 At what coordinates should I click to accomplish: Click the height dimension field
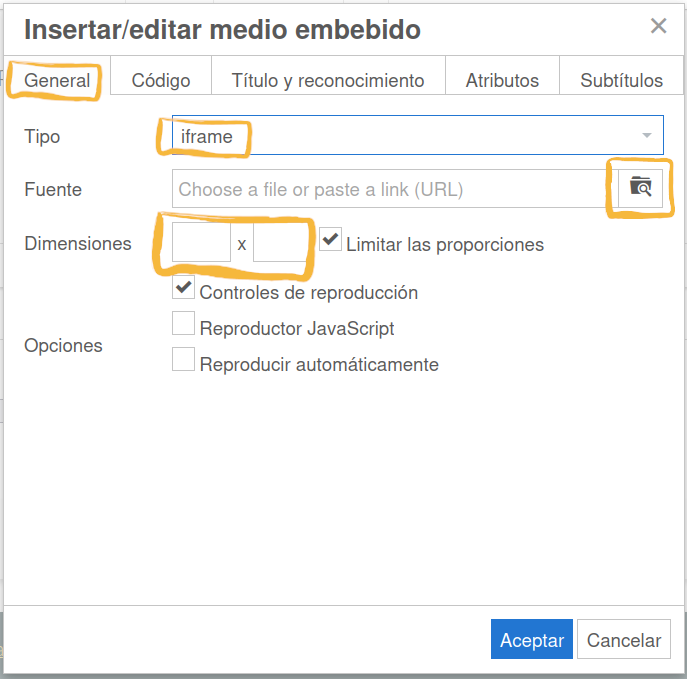point(278,243)
